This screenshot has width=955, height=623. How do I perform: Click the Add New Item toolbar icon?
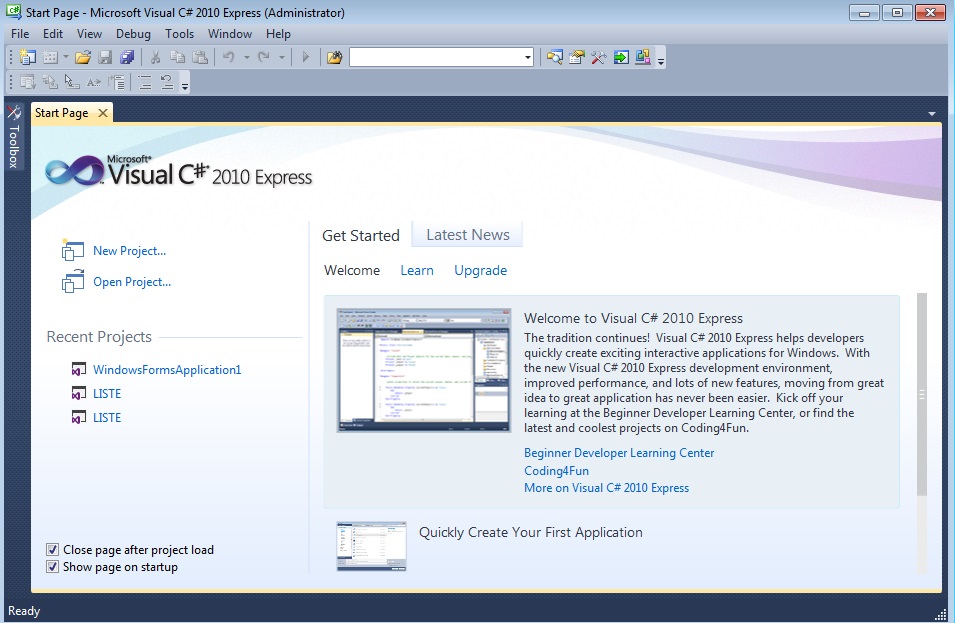[50, 57]
